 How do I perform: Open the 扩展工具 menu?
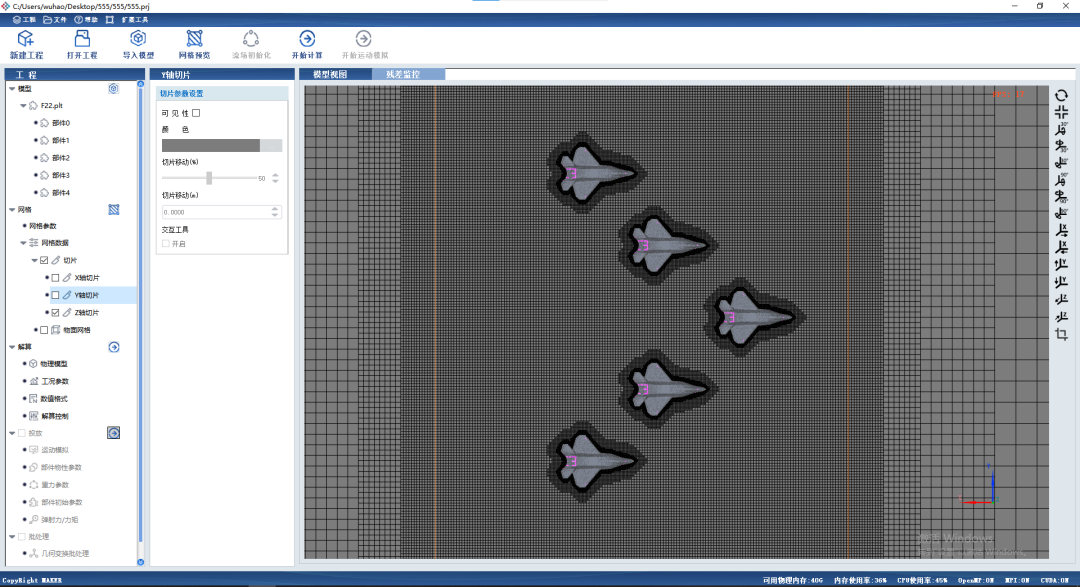point(135,20)
